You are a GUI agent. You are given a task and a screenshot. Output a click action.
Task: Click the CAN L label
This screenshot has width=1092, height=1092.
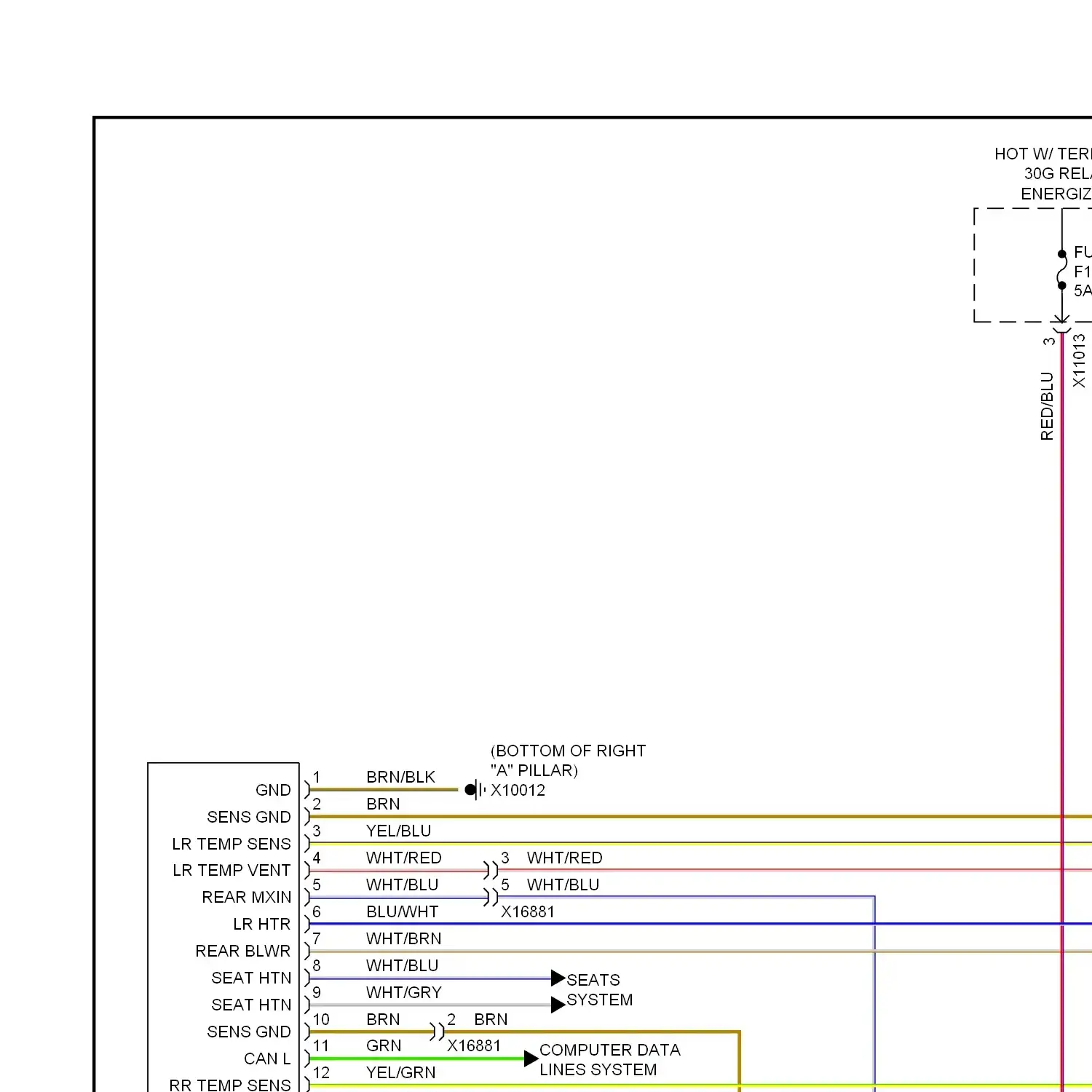[x=267, y=1059]
